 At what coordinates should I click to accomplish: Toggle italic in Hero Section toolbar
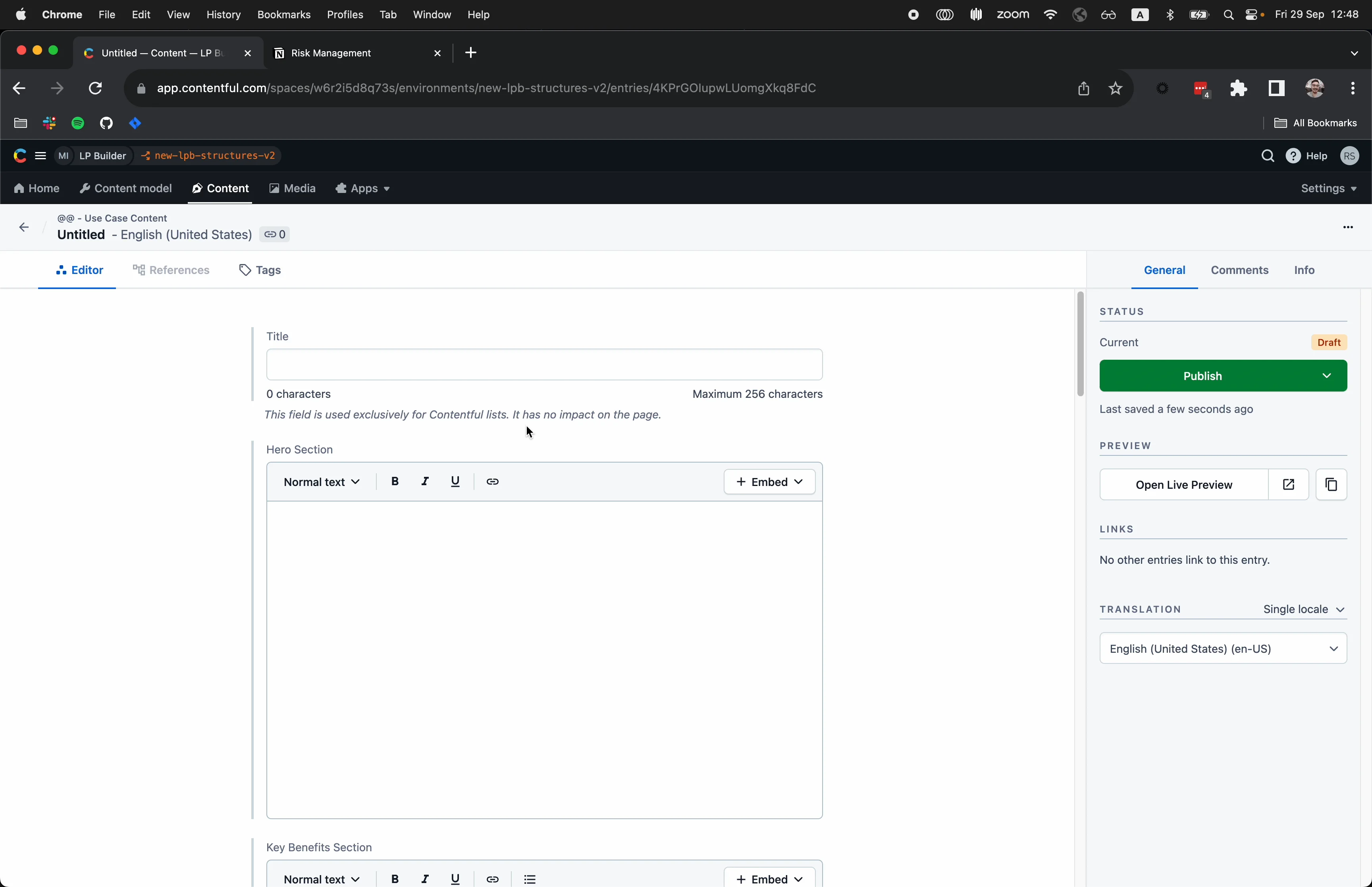(x=425, y=482)
